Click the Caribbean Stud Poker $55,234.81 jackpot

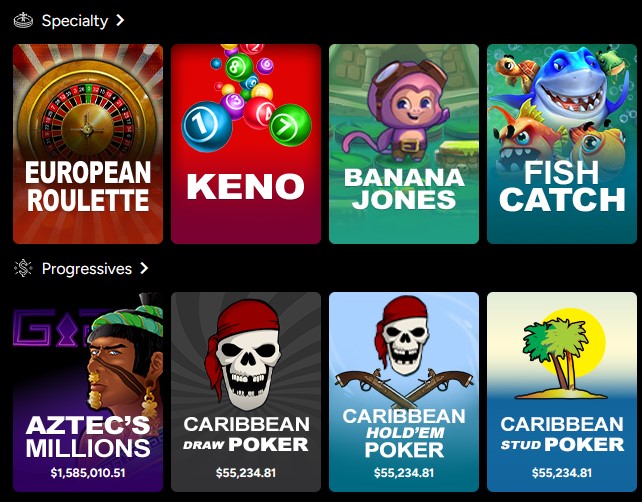[562, 473]
